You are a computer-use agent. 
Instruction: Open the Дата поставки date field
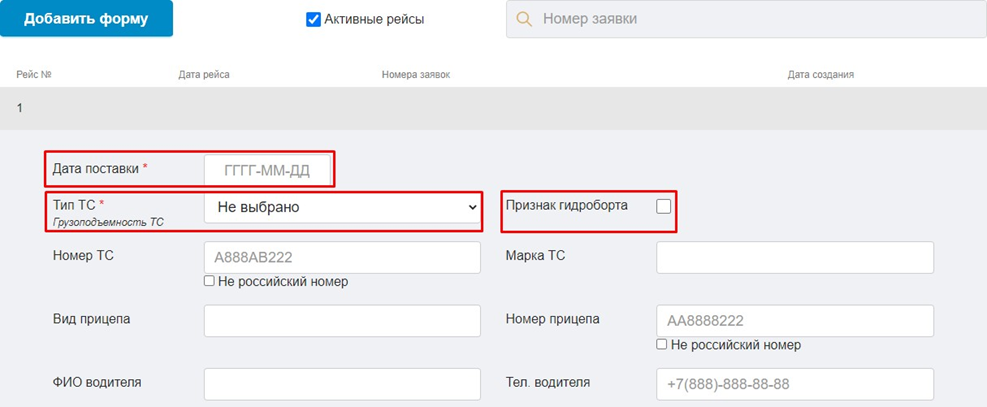click(268, 170)
